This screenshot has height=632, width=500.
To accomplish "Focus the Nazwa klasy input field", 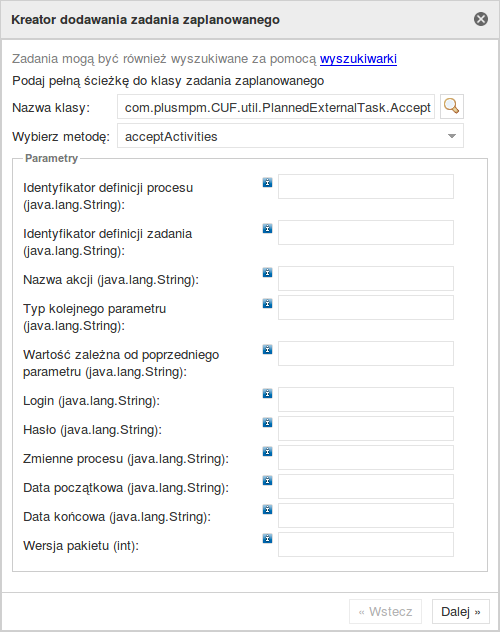I will (x=276, y=107).
